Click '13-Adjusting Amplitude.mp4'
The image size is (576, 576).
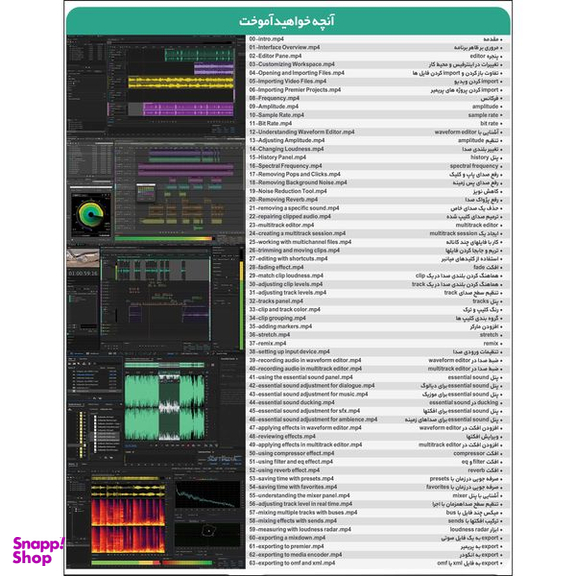287,140
